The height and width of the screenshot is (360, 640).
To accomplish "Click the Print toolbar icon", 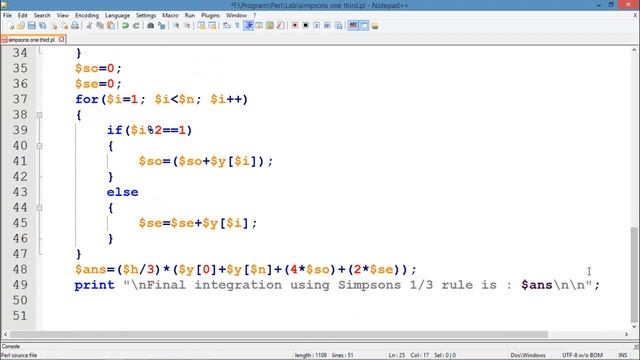I will (75, 26).
